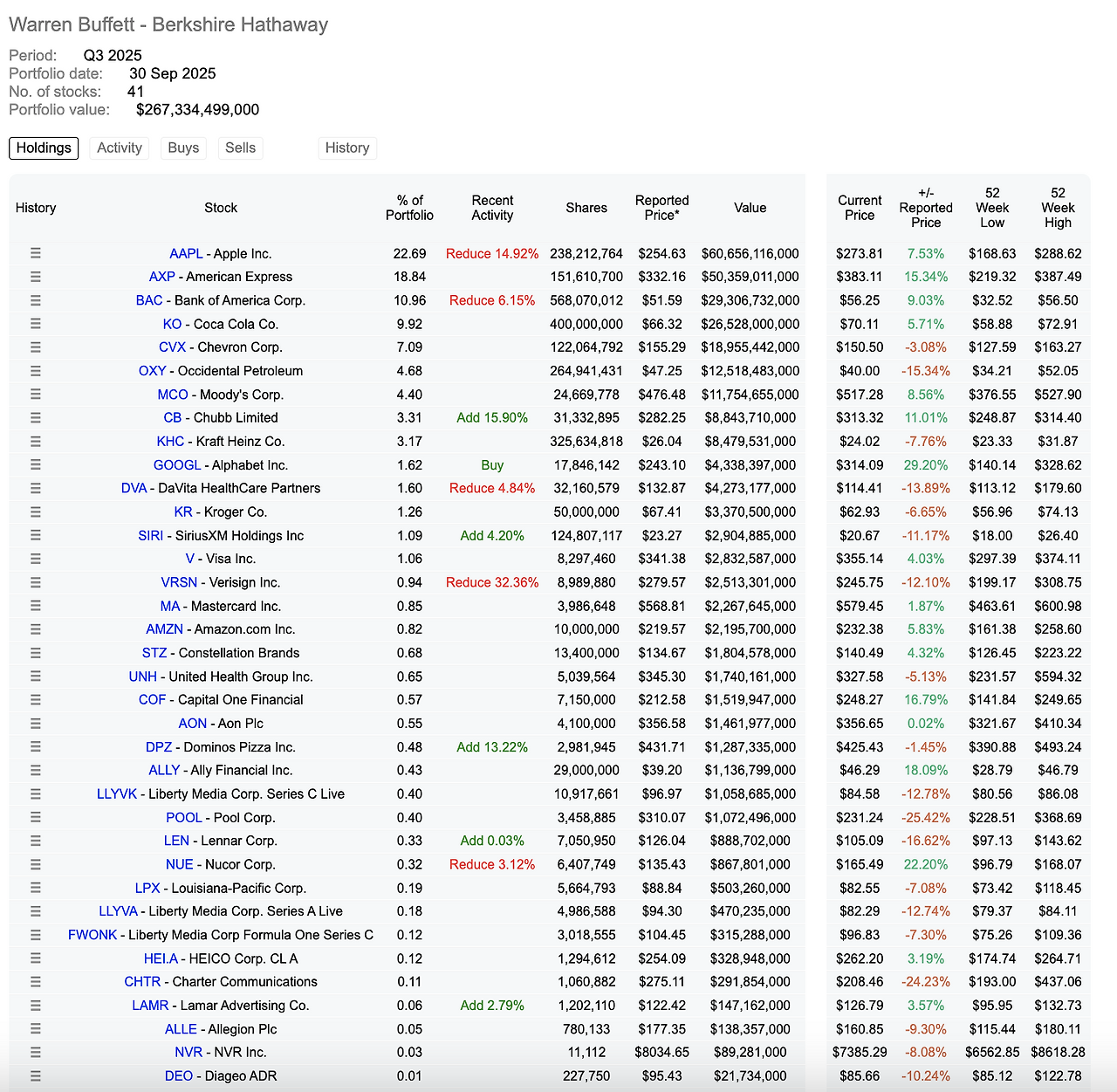Open history icon for Constellation Brands row

point(36,653)
